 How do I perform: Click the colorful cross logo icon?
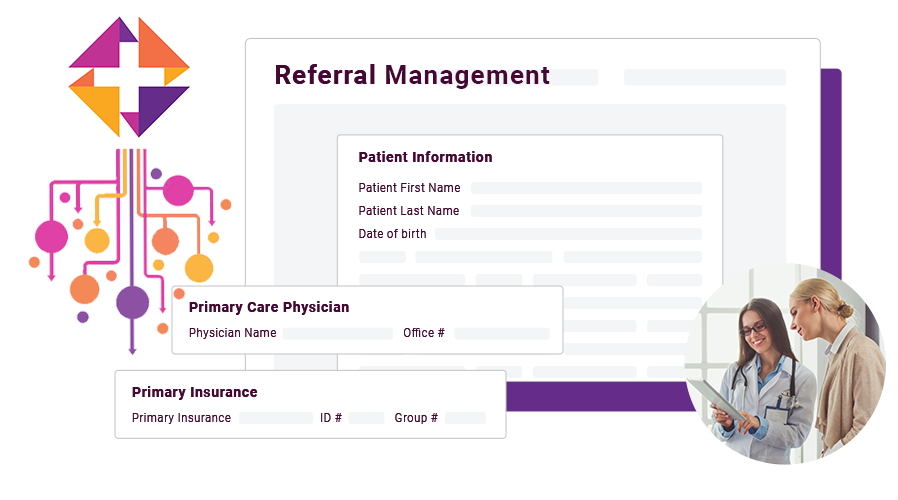coord(129,77)
